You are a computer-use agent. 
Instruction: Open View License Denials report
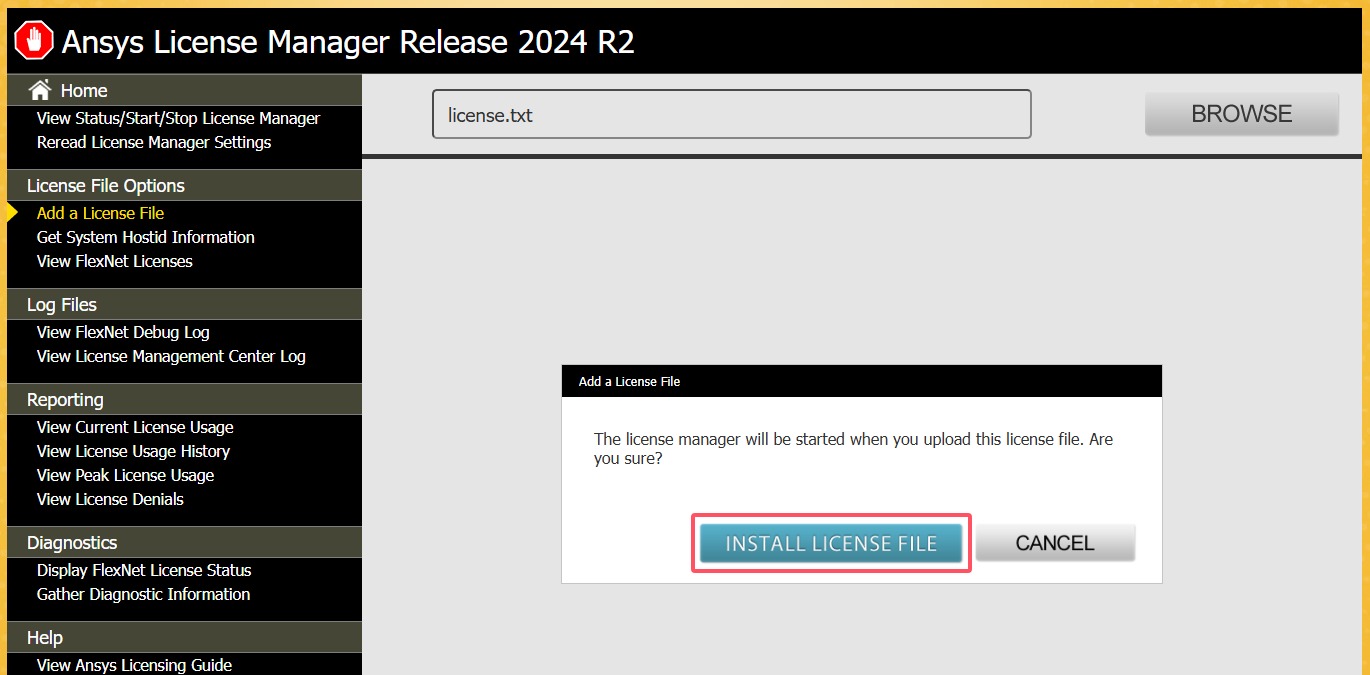tap(110, 499)
